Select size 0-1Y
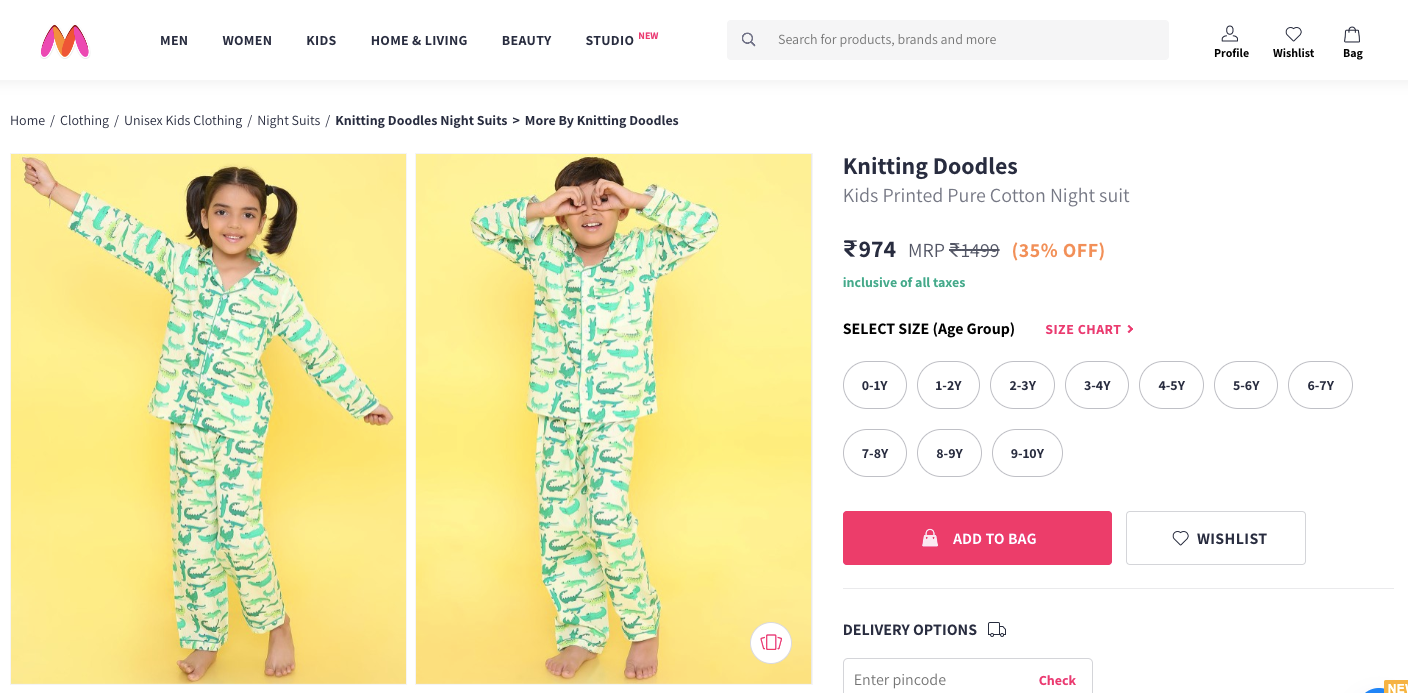 (875, 385)
